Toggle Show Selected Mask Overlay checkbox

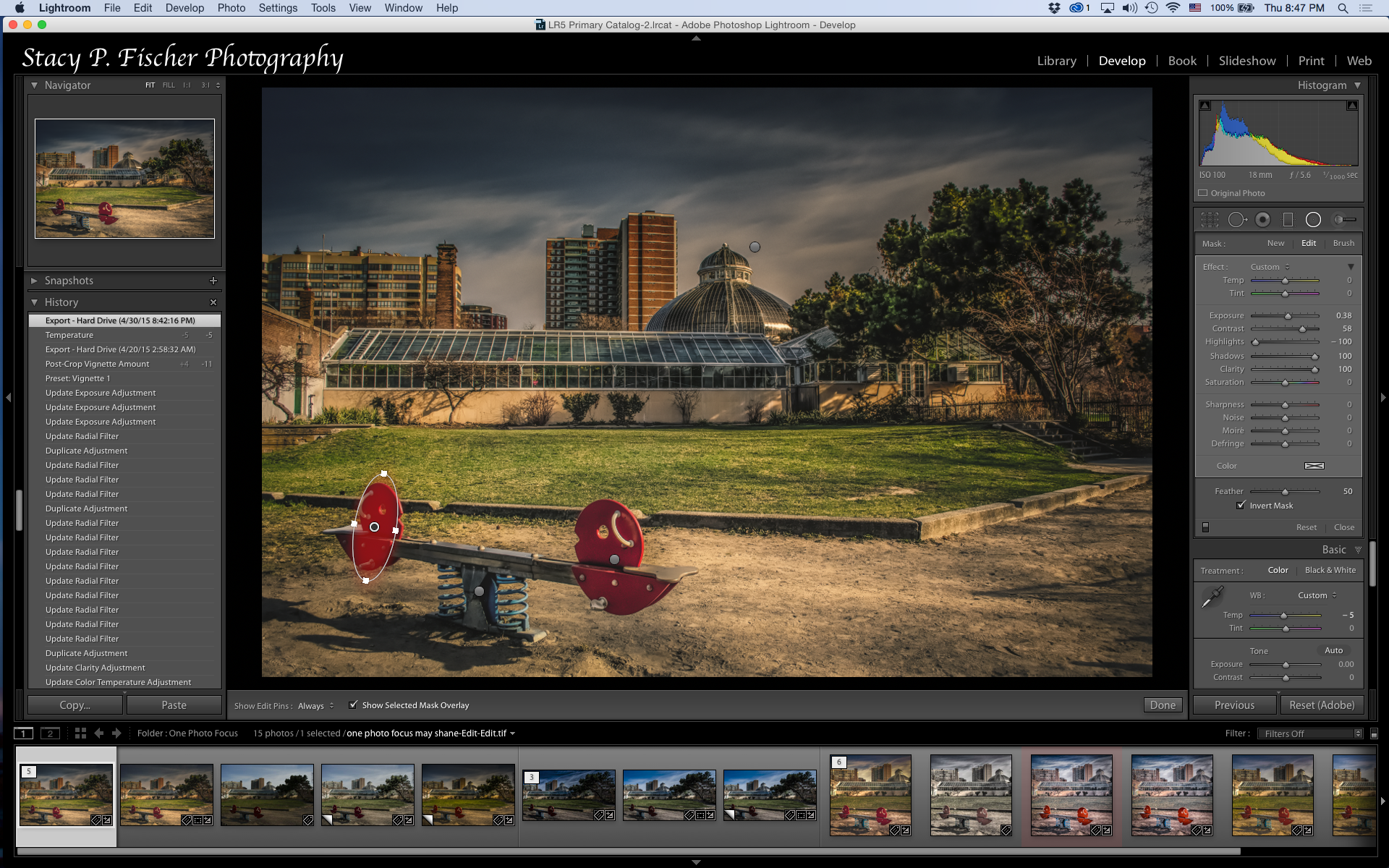click(353, 705)
